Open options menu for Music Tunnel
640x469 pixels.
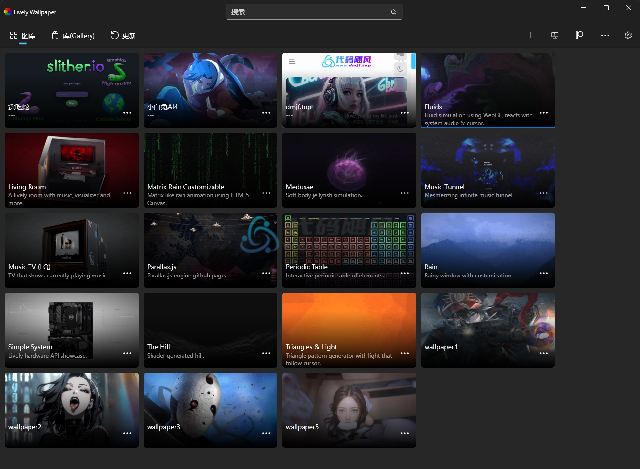544,193
